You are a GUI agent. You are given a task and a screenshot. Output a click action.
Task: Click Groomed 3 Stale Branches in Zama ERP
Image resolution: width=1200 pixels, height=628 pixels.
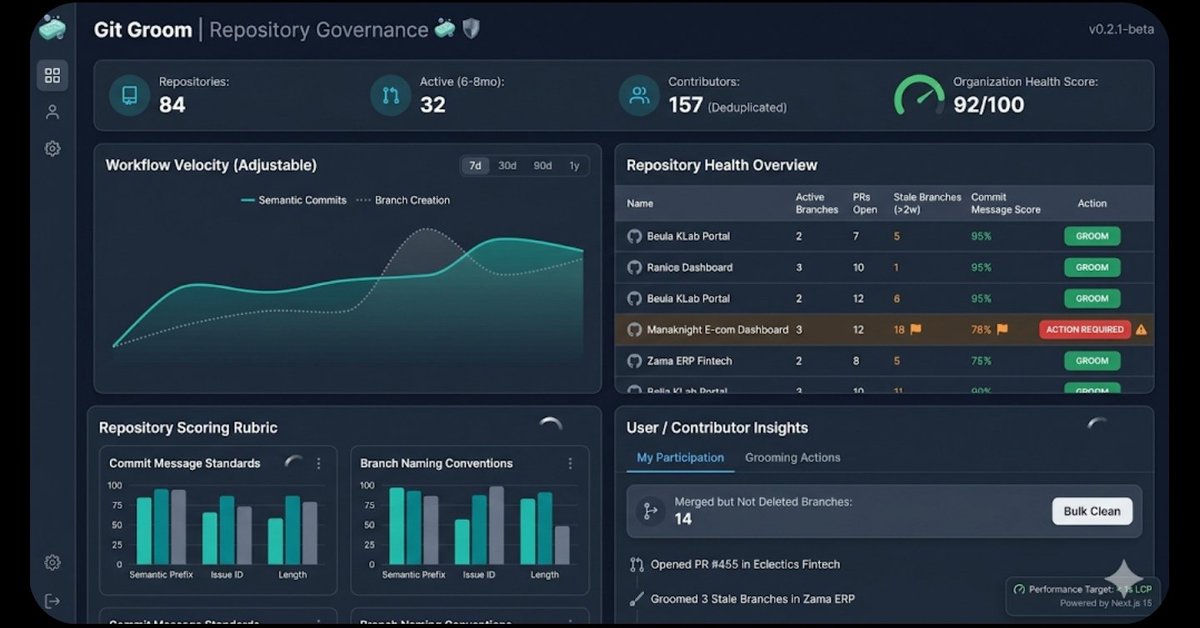pos(752,599)
